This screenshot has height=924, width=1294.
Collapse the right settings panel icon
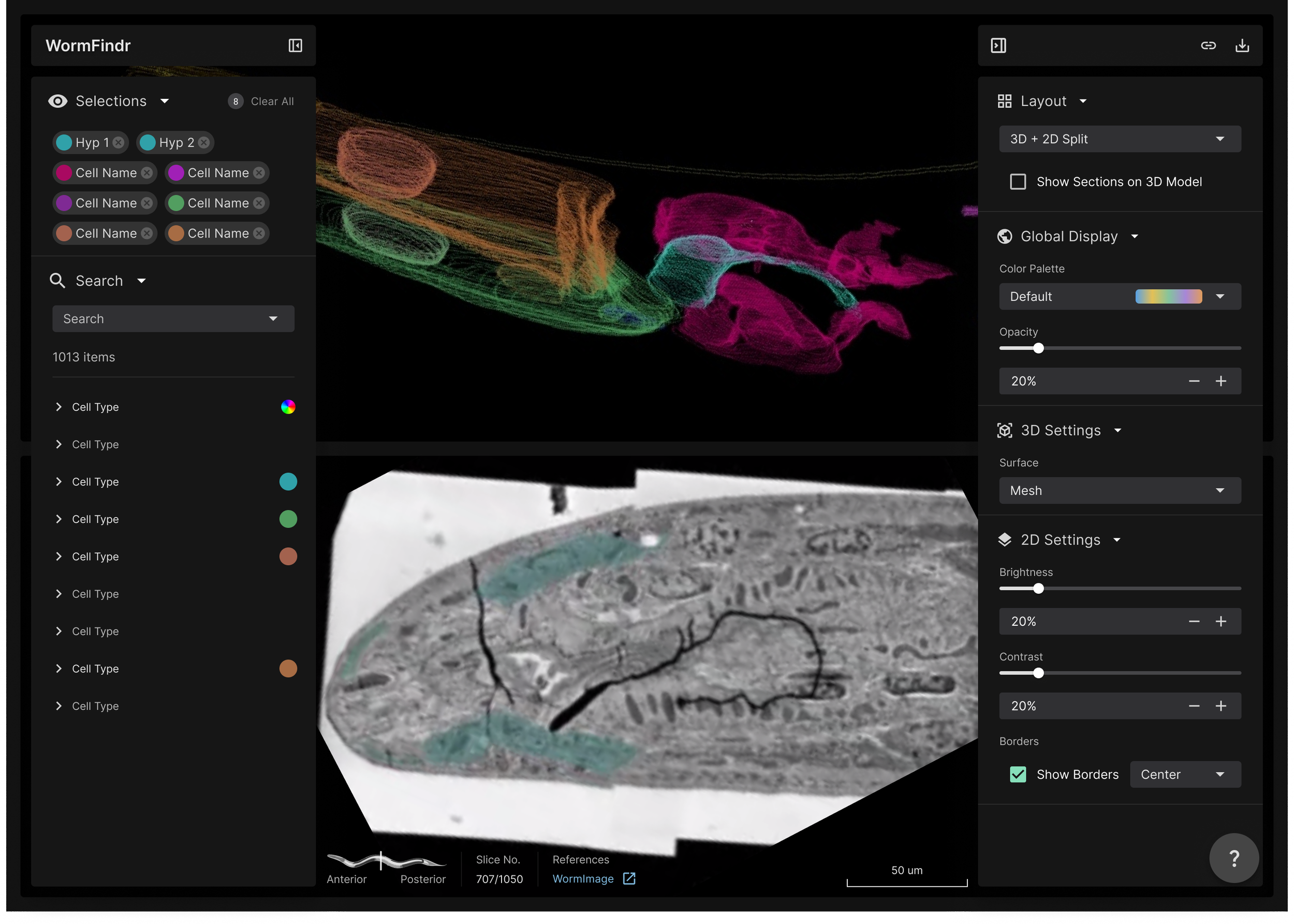coord(998,46)
